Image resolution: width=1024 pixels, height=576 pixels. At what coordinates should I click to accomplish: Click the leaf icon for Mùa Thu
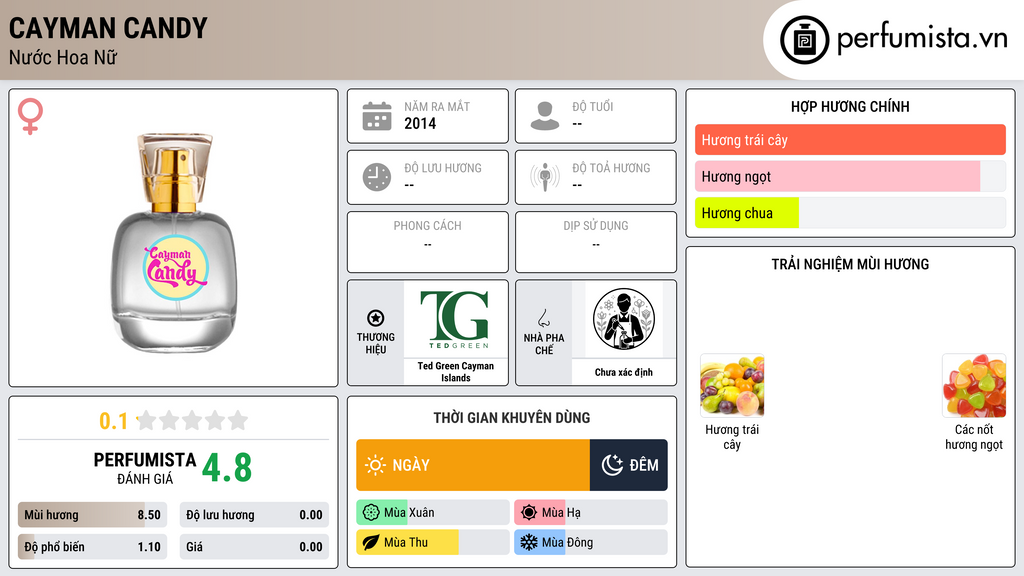click(x=371, y=543)
